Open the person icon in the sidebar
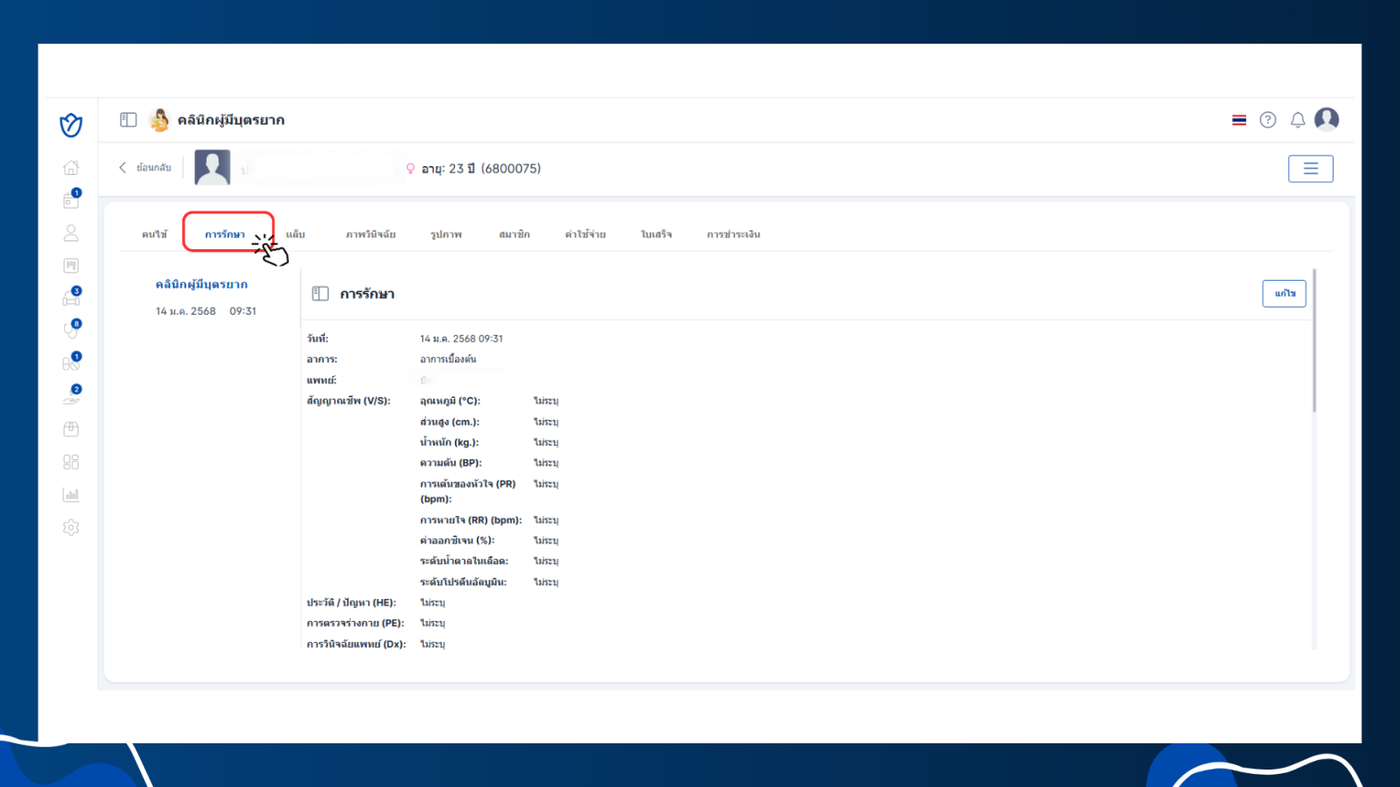Screen dimensions: 1400x787 71,233
